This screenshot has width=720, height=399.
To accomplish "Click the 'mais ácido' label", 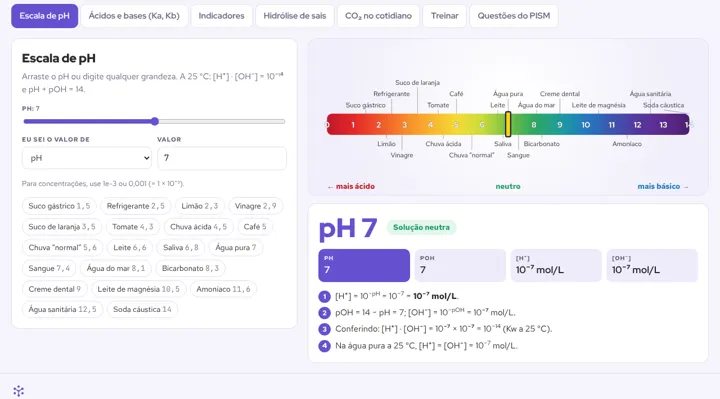I will click(351, 186).
